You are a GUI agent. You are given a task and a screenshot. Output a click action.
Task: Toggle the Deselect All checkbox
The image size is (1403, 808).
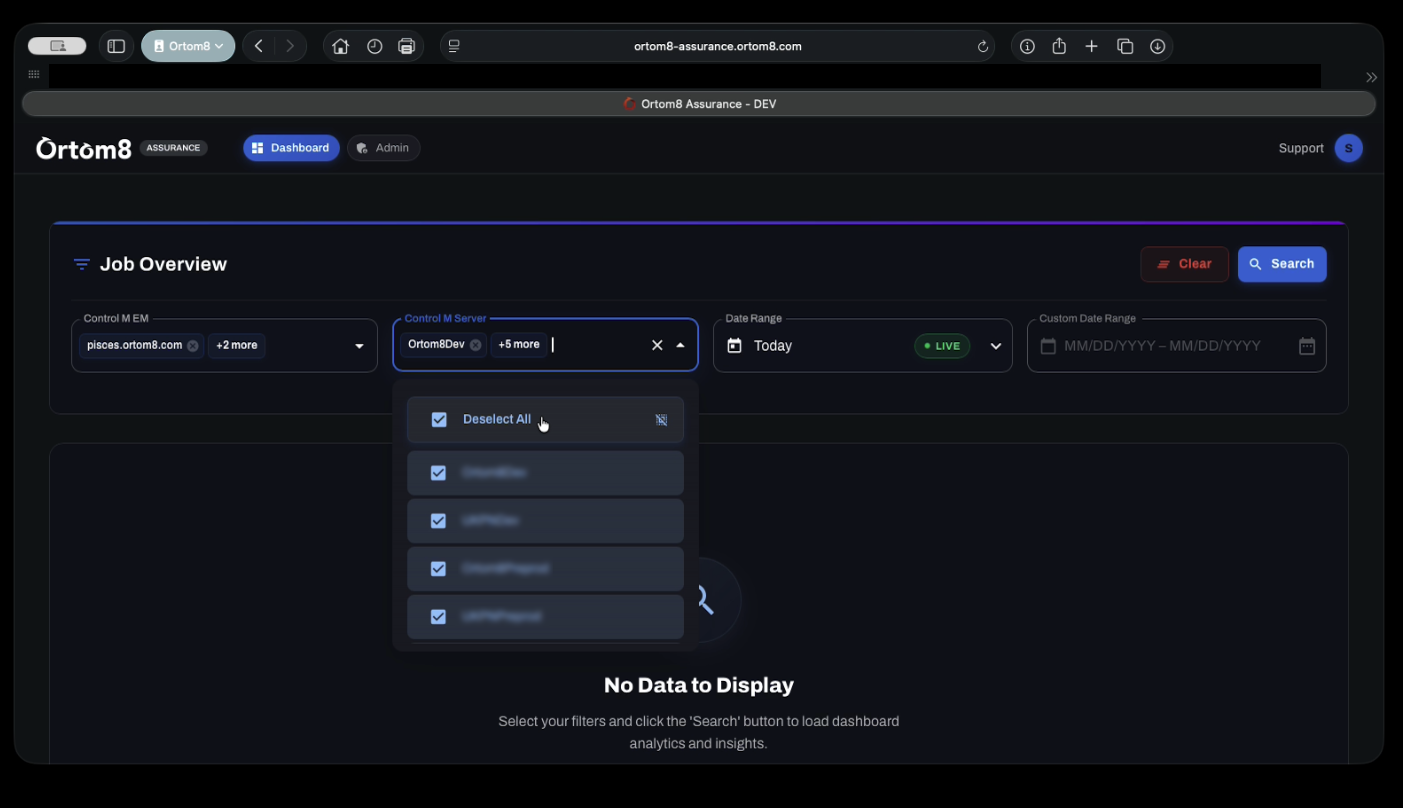439,419
